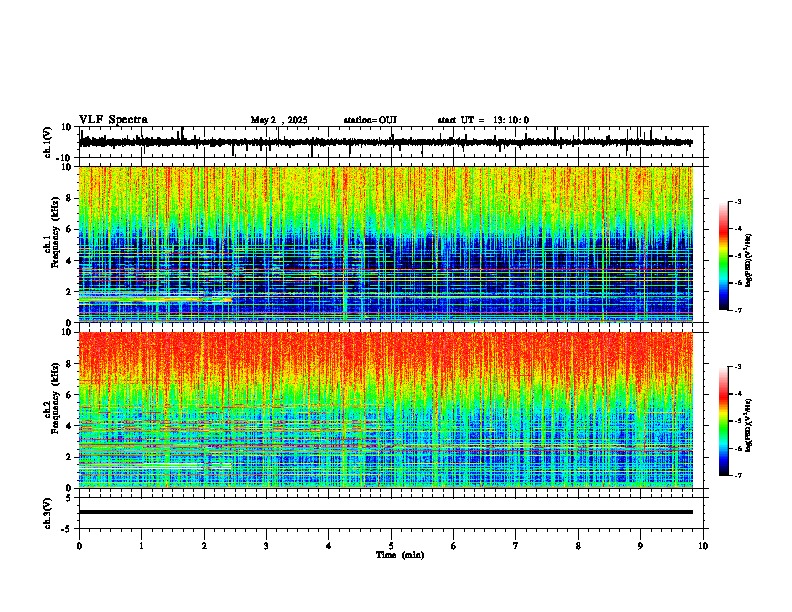This screenshot has height=612, width=792.
Task: Click the ch.2 colorbar "log(PSD)(V²/Hz)" label
Action: pos(748,425)
